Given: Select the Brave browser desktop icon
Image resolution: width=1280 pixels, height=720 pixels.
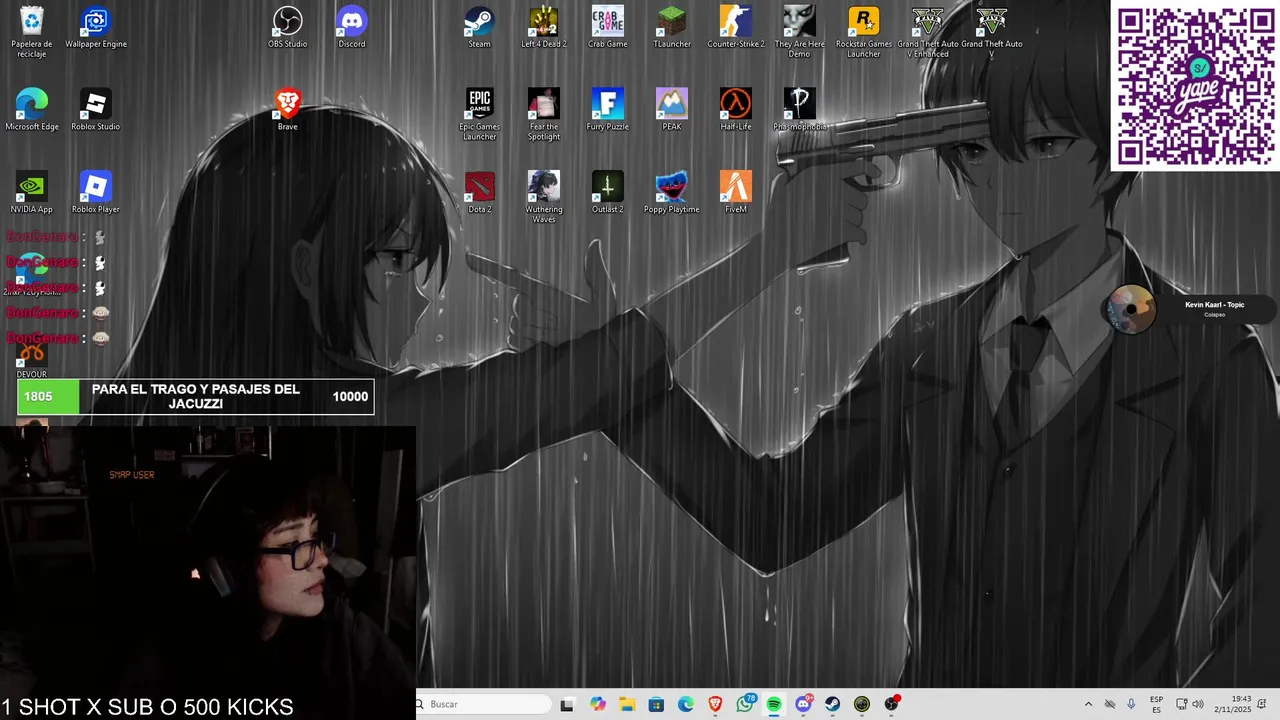Looking at the screenshot, I should [288, 110].
